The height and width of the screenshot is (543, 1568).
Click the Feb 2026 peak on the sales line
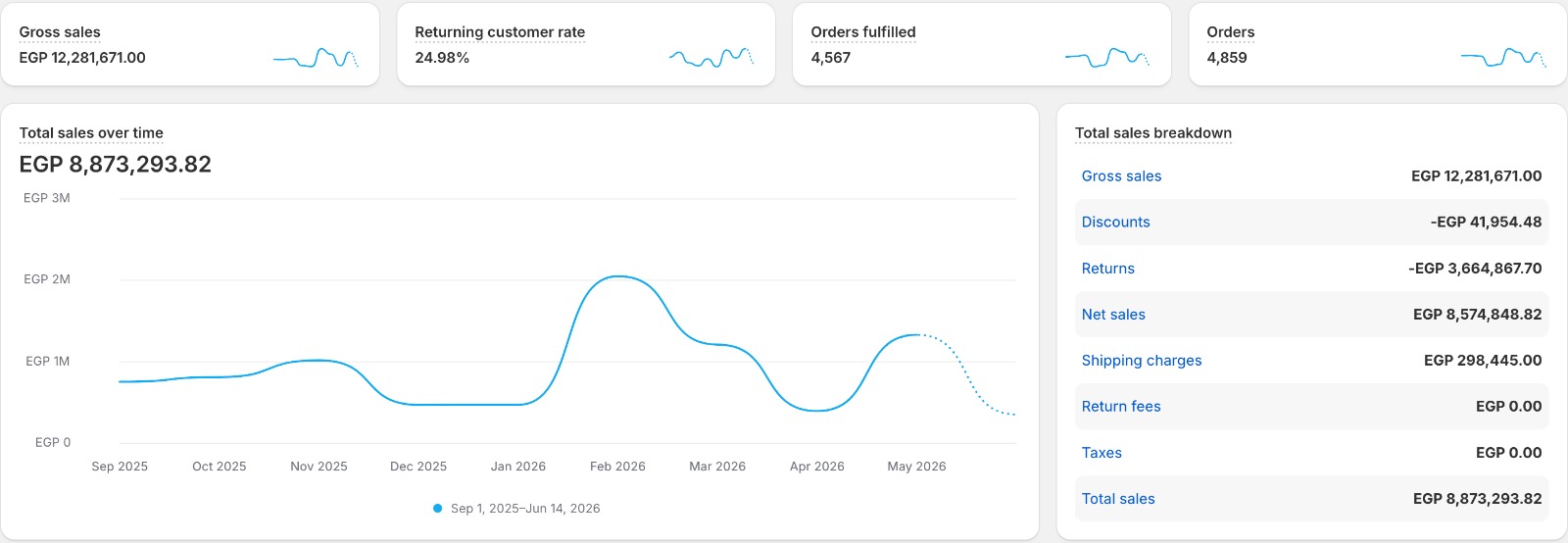tap(618, 277)
